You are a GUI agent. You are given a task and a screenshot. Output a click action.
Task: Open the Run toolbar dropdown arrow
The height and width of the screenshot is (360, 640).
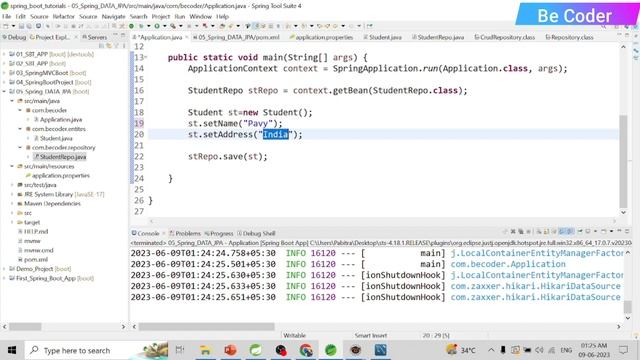(x=164, y=26)
